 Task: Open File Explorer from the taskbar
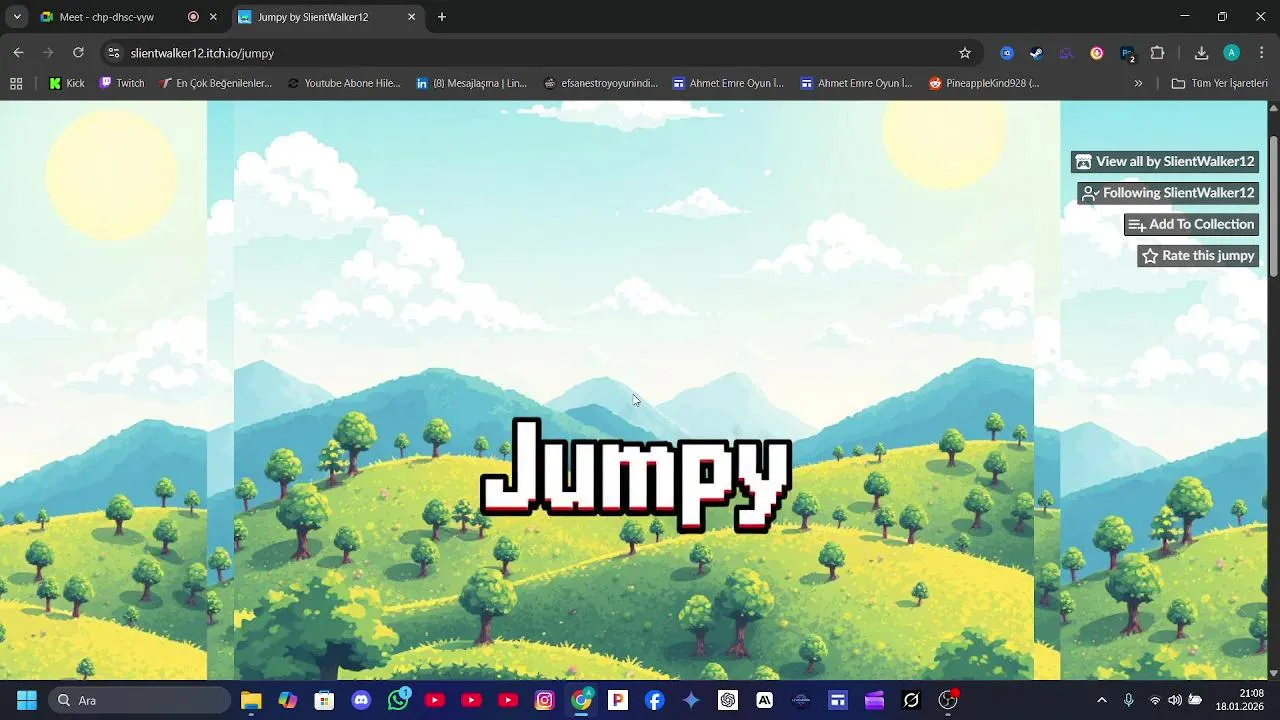[251, 701]
